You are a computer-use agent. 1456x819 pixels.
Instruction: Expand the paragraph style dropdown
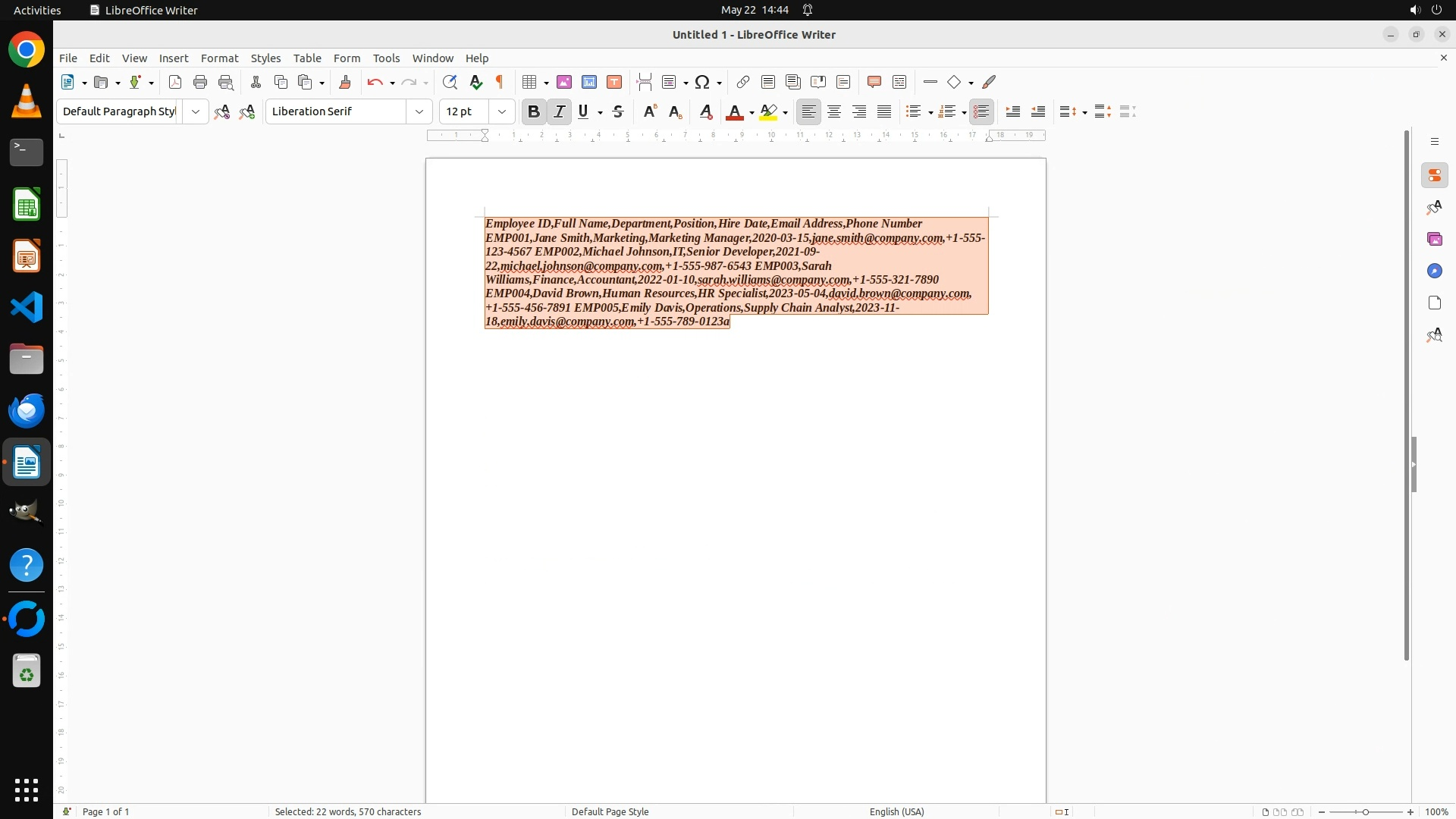(196, 111)
